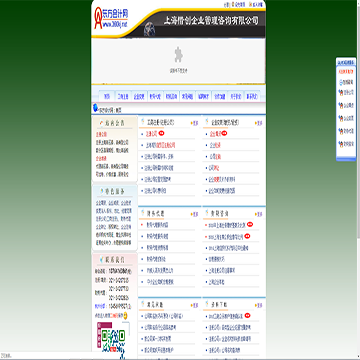This screenshot has width=360, height=360.
Task: Open 更多 in the 资料下载 section
Action: click(259, 305)
